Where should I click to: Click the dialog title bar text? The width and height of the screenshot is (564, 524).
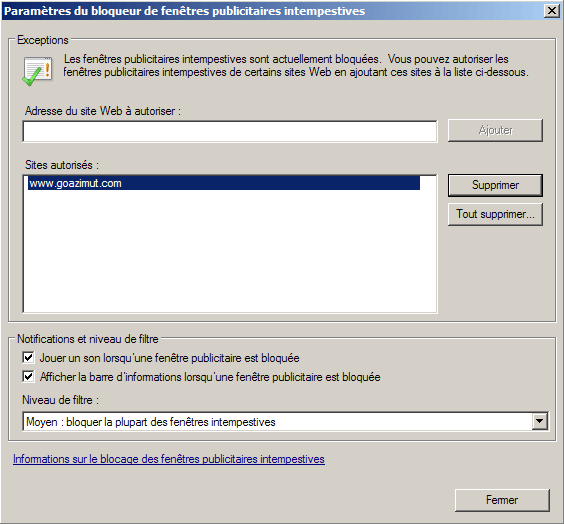(x=185, y=11)
